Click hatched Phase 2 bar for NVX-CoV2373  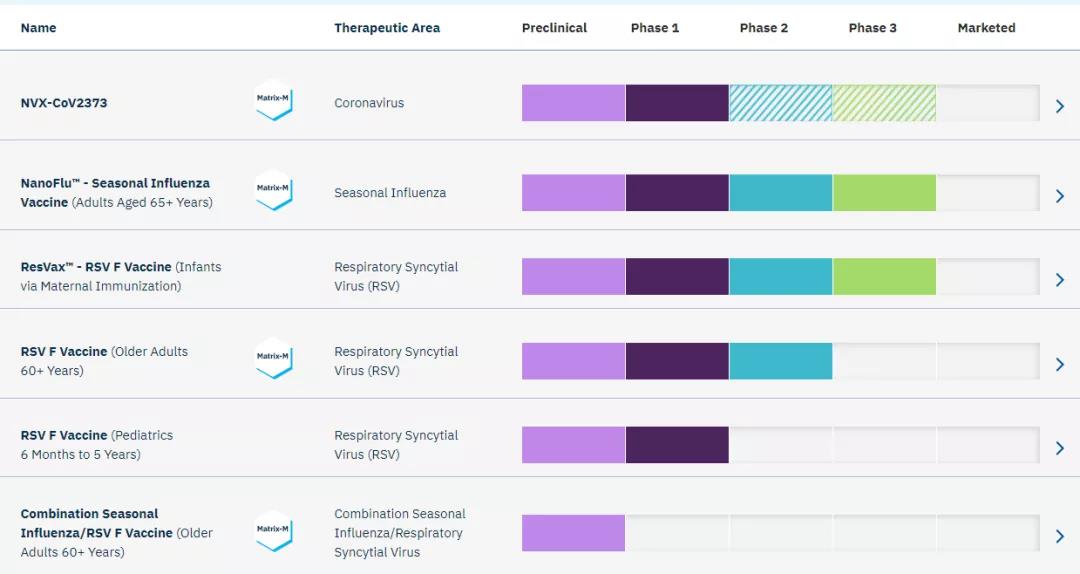(780, 103)
